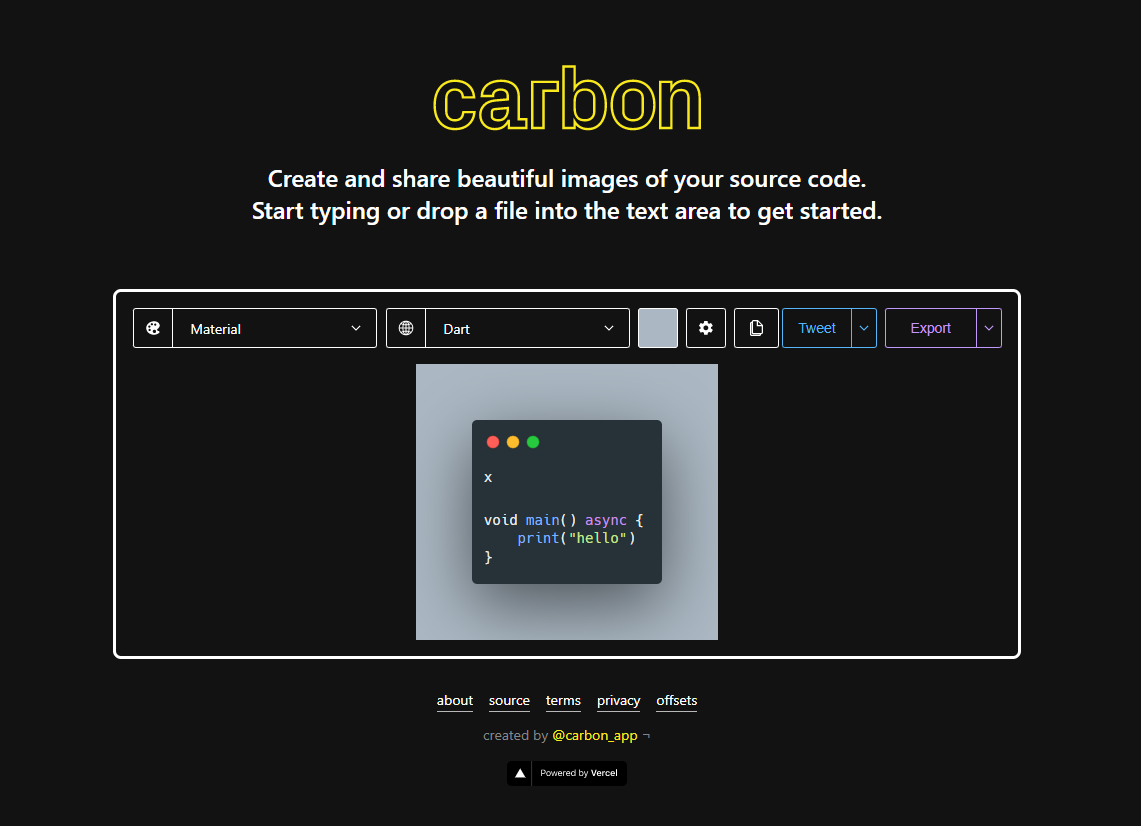
Task: Open the settings gear menu
Action: 706,328
